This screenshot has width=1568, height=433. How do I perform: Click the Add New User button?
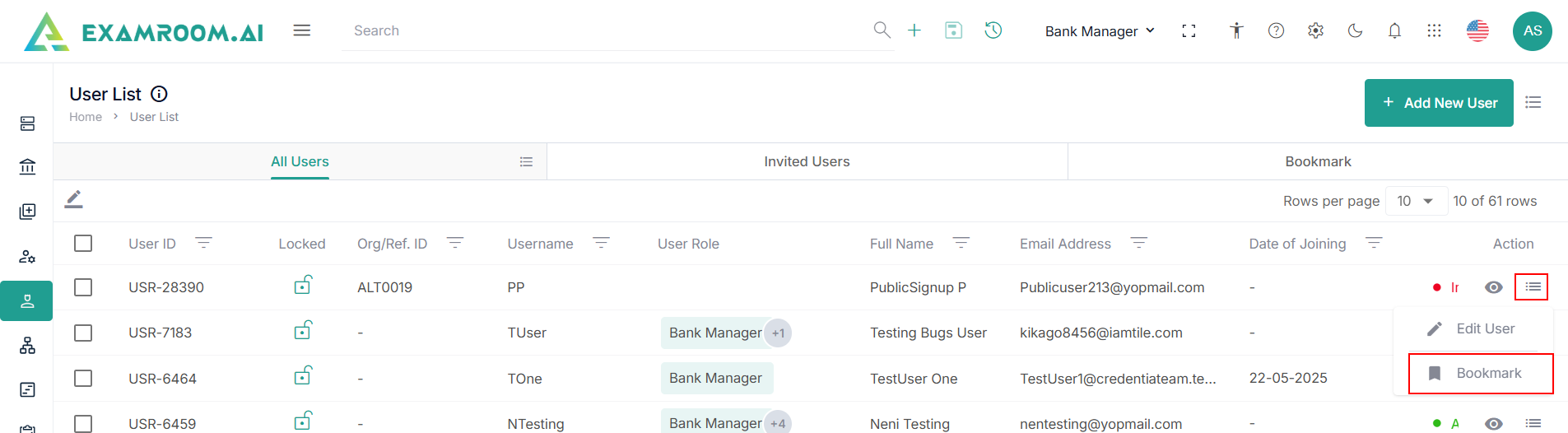pyautogui.click(x=1439, y=103)
